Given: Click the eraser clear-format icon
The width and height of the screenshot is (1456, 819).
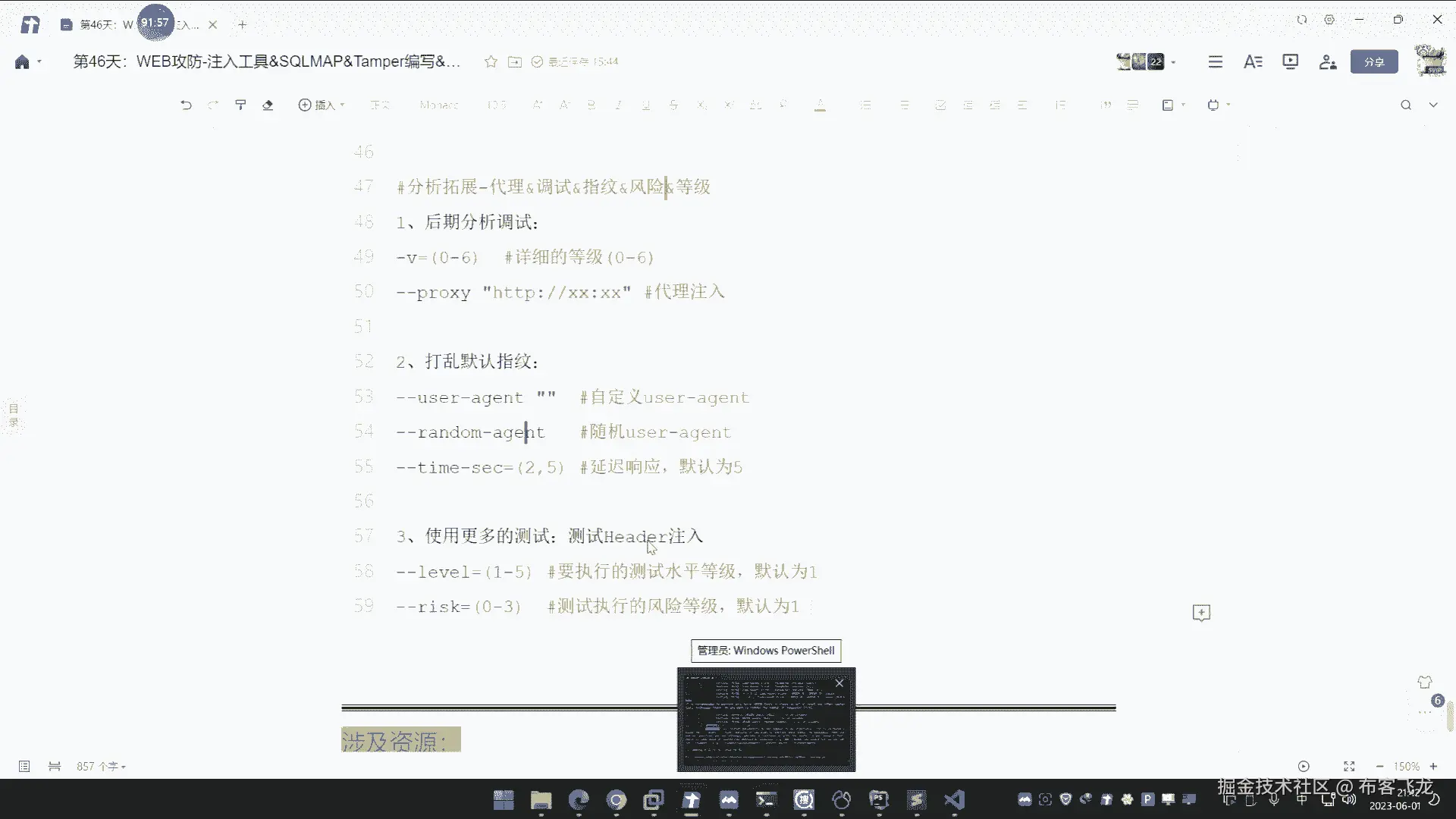Looking at the screenshot, I should [268, 105].
